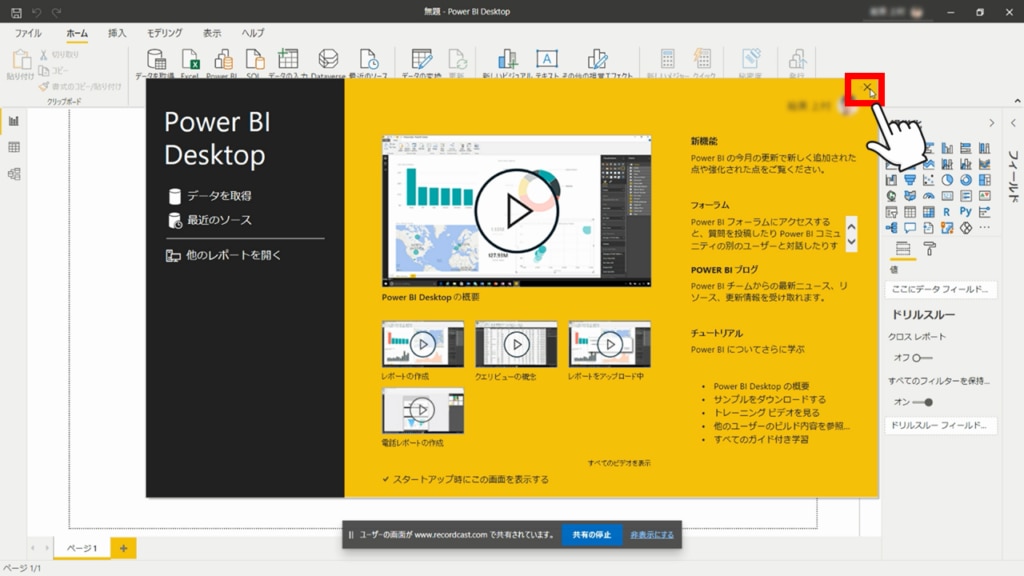The image size is (1024, 576).
Task: Click Recent Sources in splash screen
Action: 210,220
